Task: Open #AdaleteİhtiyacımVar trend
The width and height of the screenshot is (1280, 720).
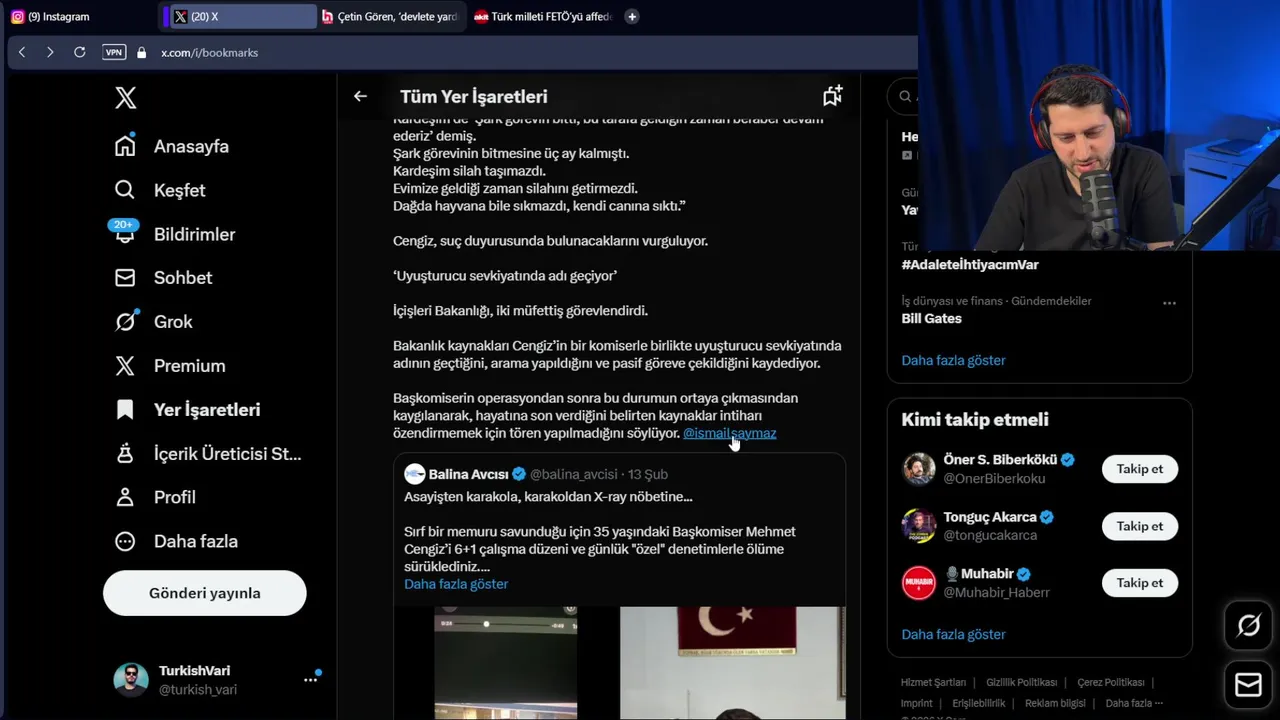Action: (970, 265)
